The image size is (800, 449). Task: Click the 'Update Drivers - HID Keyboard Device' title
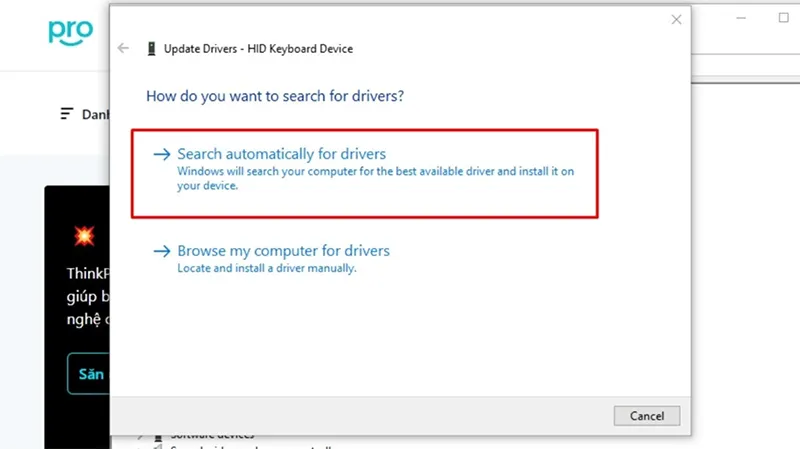[259, 48]
